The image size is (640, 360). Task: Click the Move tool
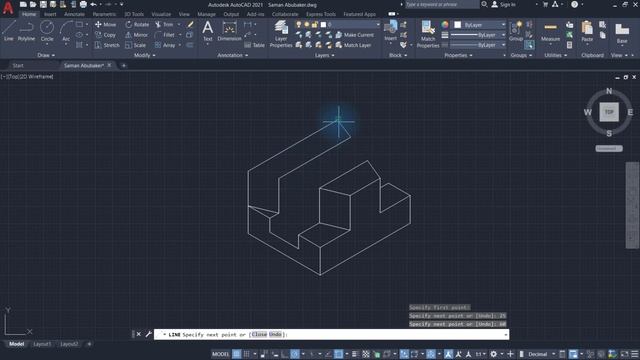(x=106, y=24)
